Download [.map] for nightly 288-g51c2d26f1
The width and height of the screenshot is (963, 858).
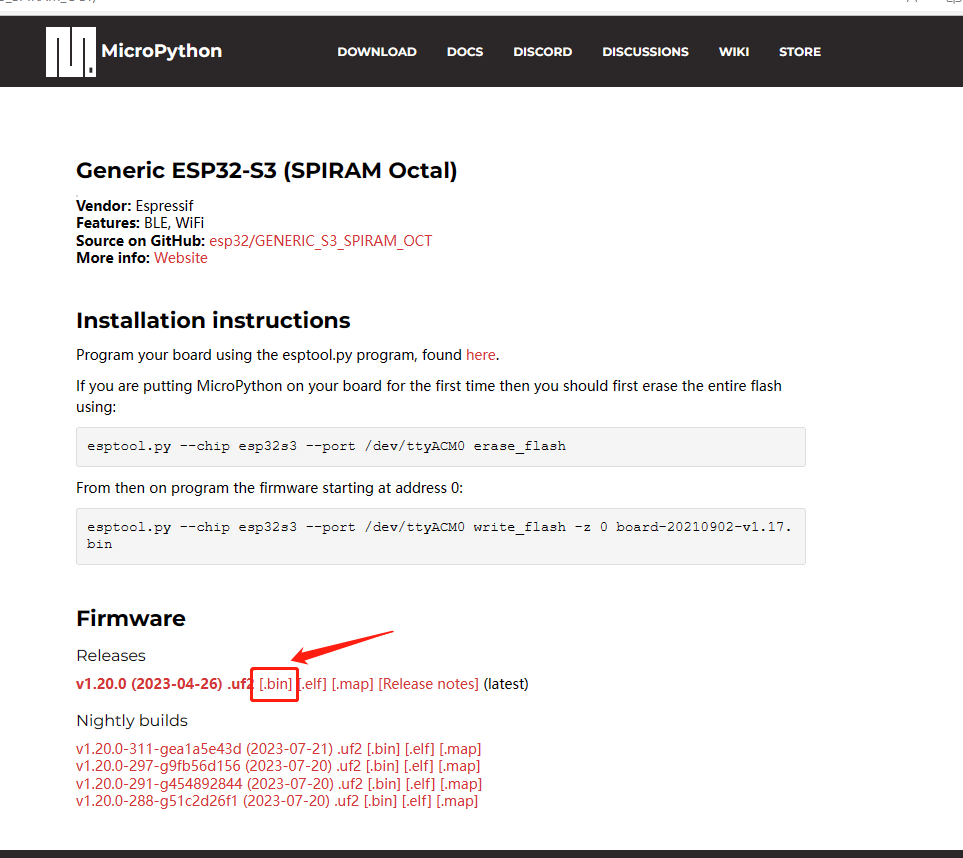click(x=457, y=801)
